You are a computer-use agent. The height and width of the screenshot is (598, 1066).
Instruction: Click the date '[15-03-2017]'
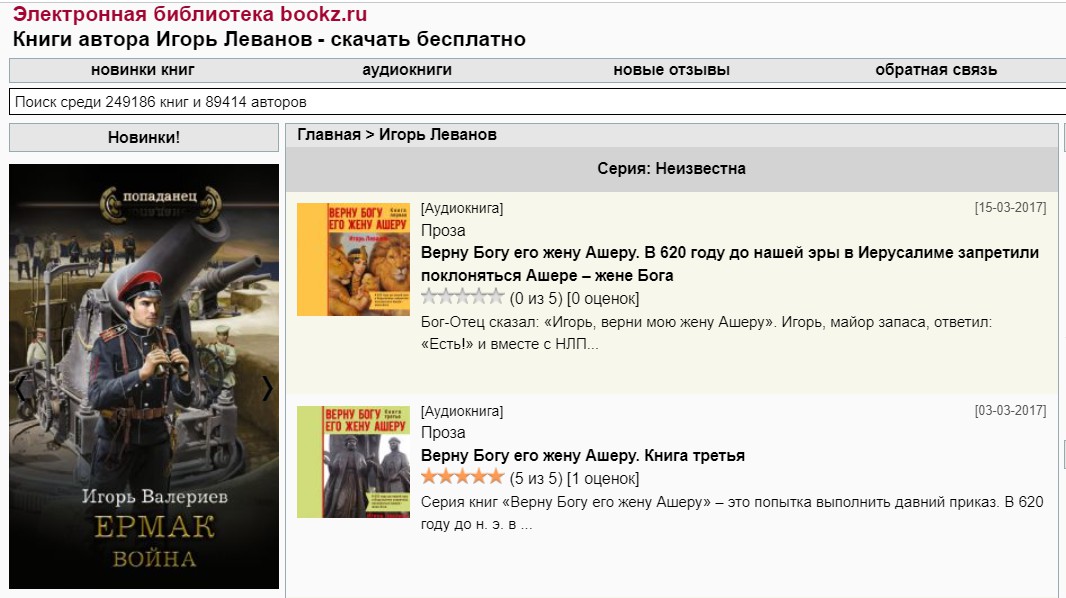coord(1010,208)
